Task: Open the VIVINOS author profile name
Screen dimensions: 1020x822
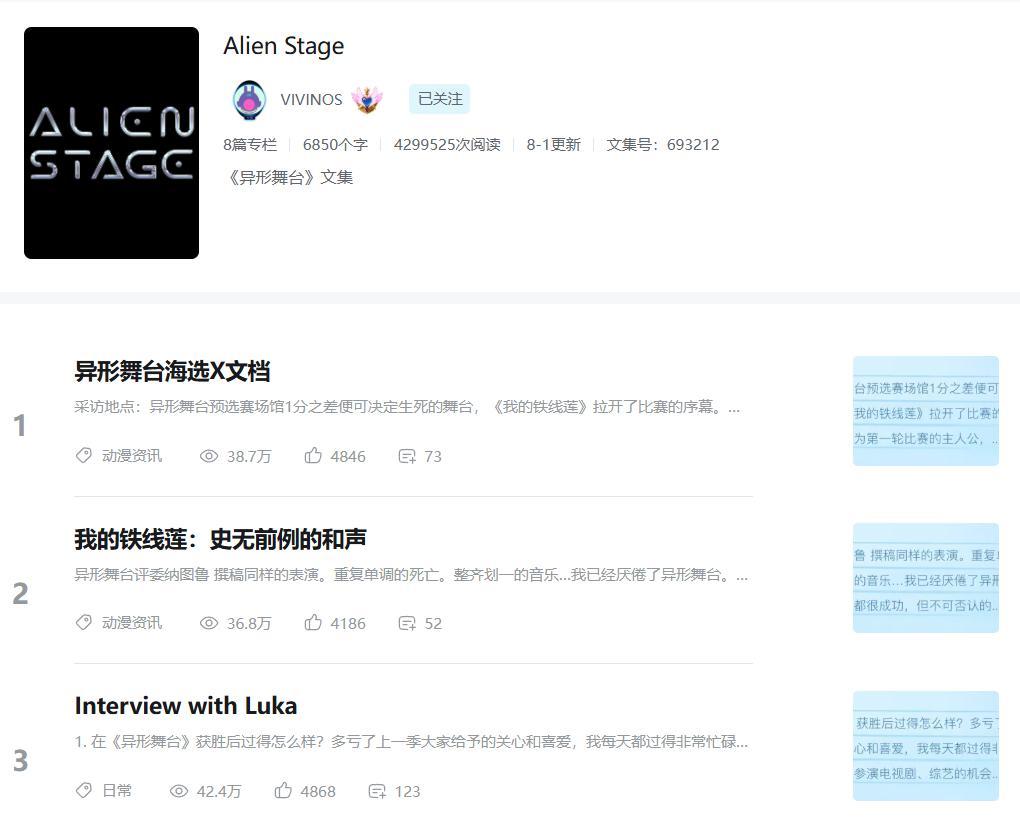Action: click(311, 100)
